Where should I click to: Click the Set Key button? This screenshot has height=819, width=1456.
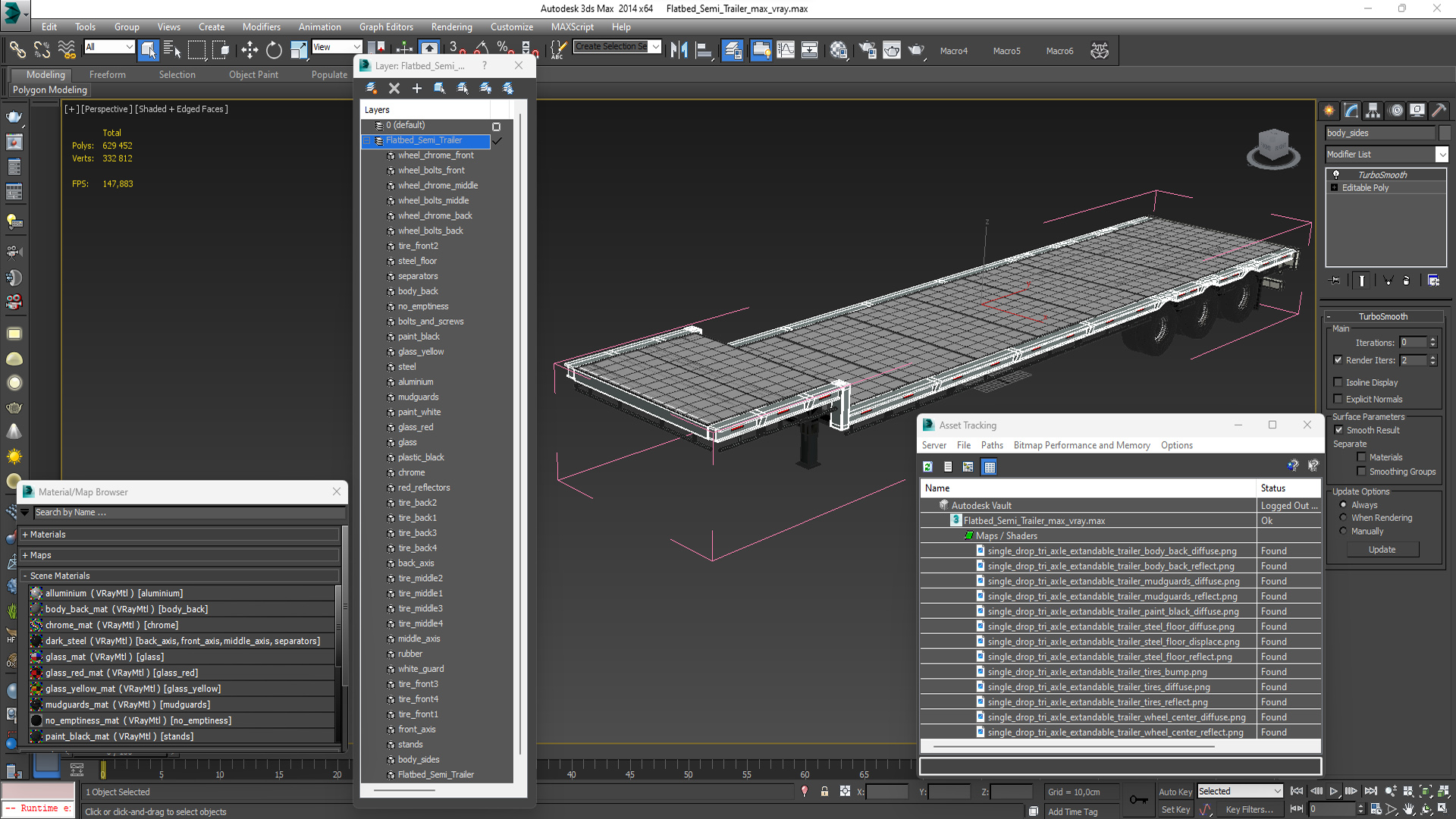tap(1175, 809)
